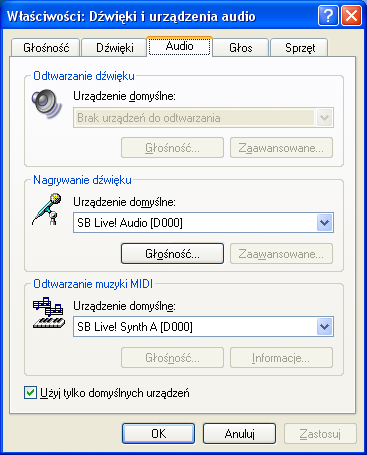Select the Audio tab
The height and width of the screenshot is (455, 367).
(179, 46)
